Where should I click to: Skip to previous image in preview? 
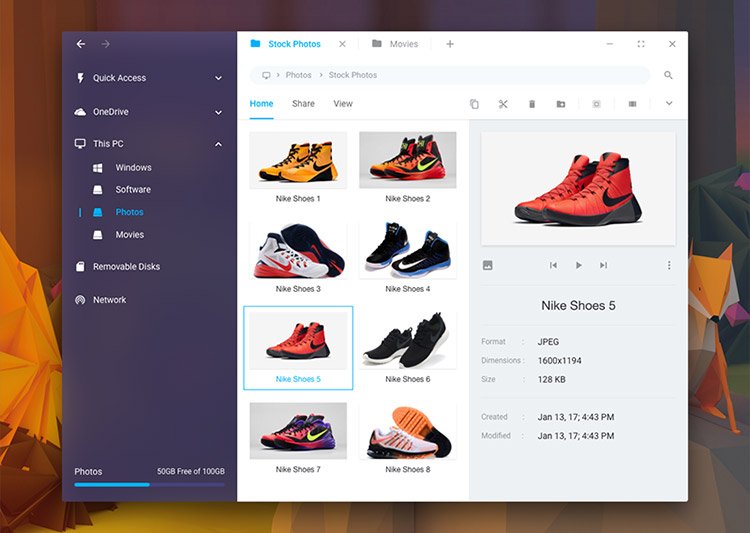553,265
